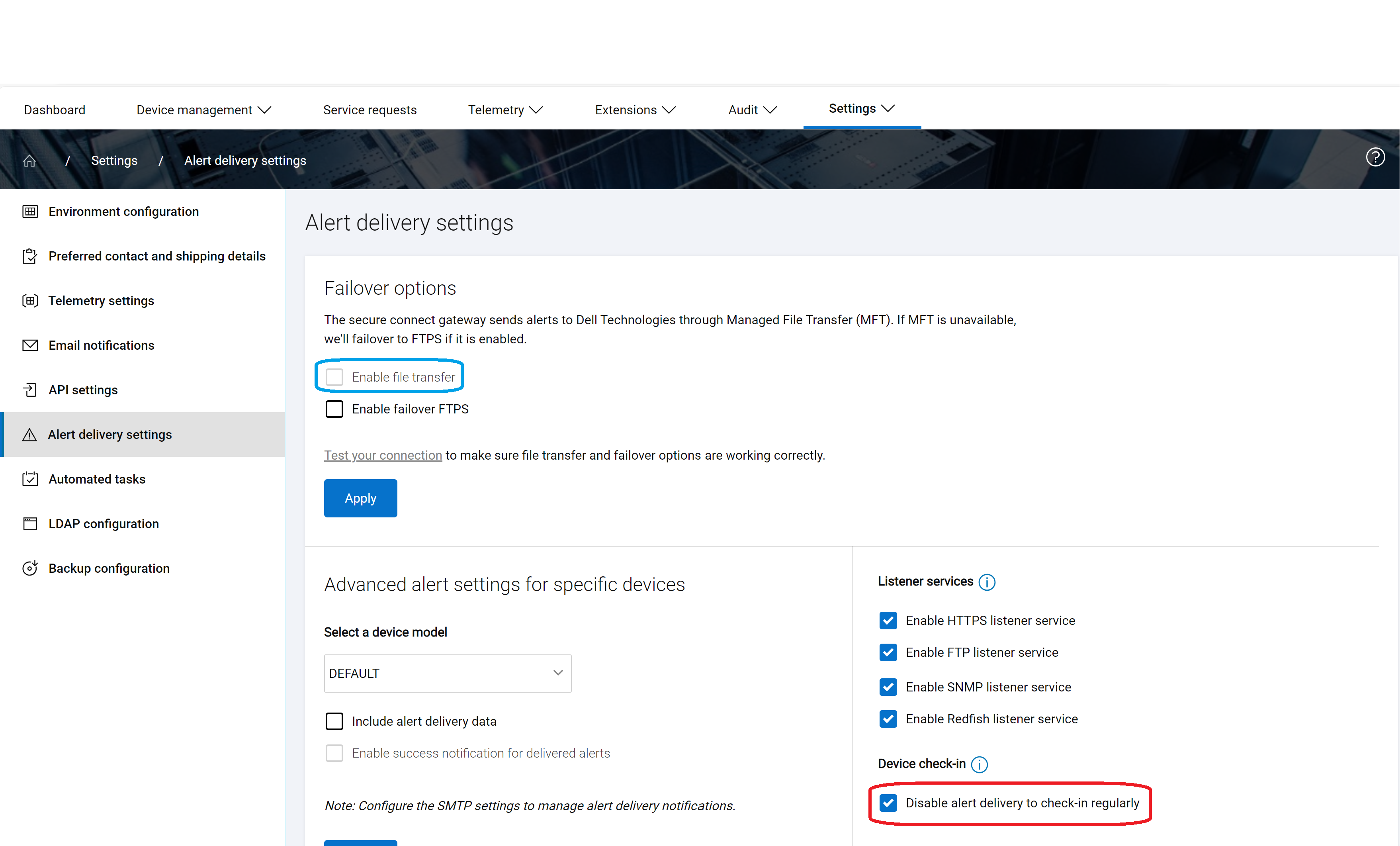The width and height of the screenshot is (1400, 846).
Task: Open Backup configuration in sidebar
Action: (x=143, y=568)
